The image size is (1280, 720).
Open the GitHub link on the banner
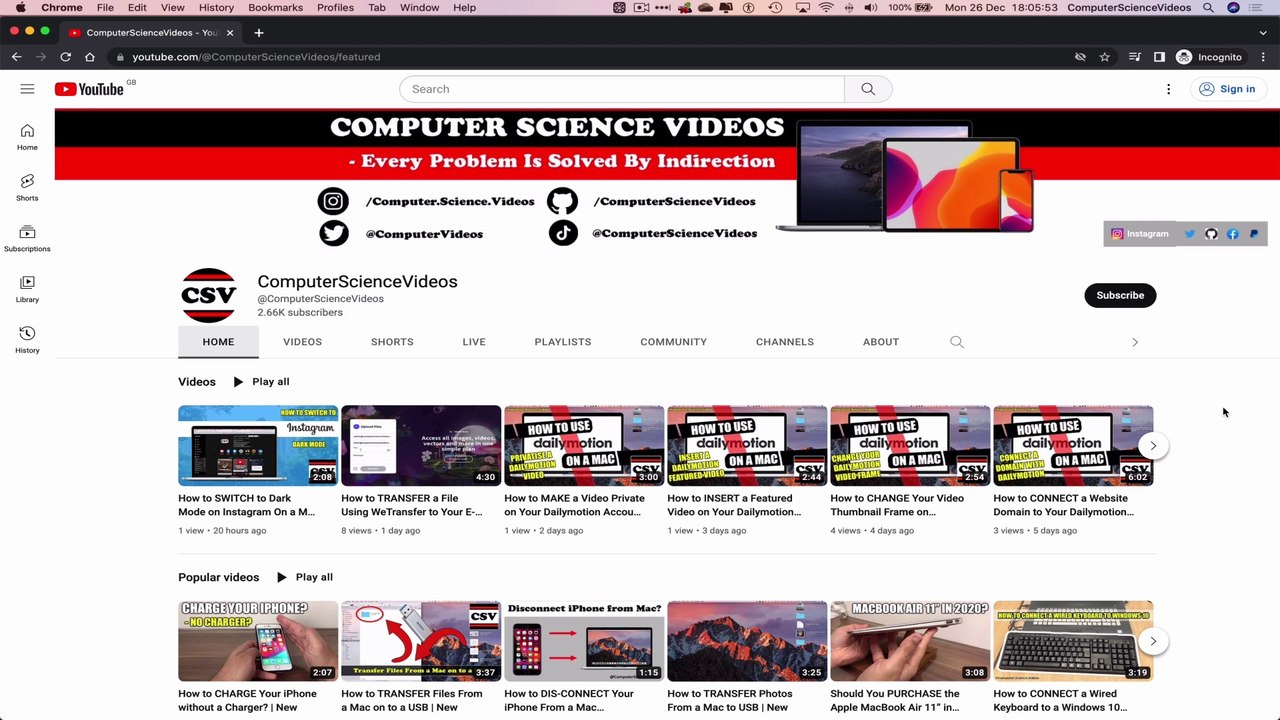pos(1211,234)
